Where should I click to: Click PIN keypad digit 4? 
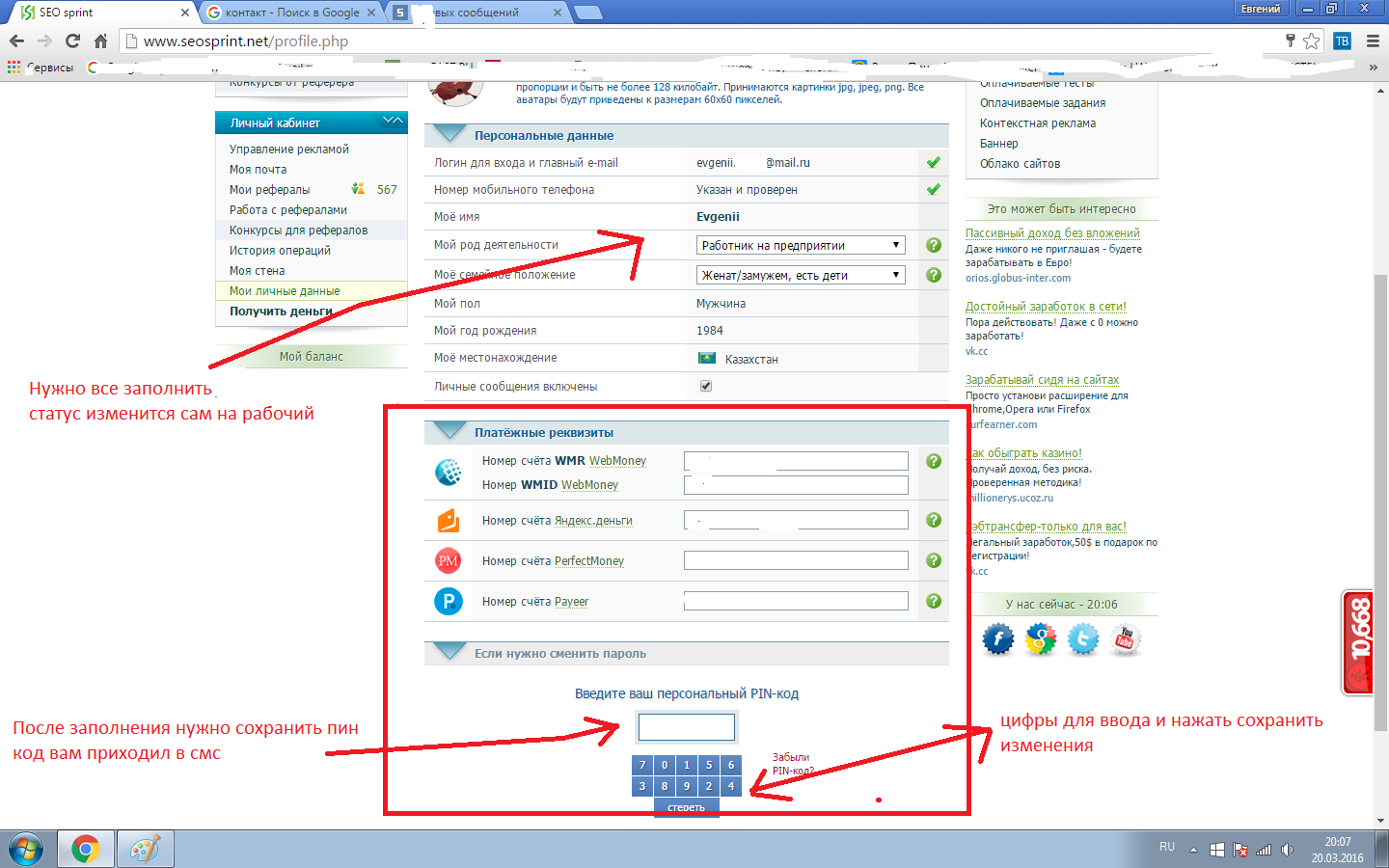(x=731, y=786)
